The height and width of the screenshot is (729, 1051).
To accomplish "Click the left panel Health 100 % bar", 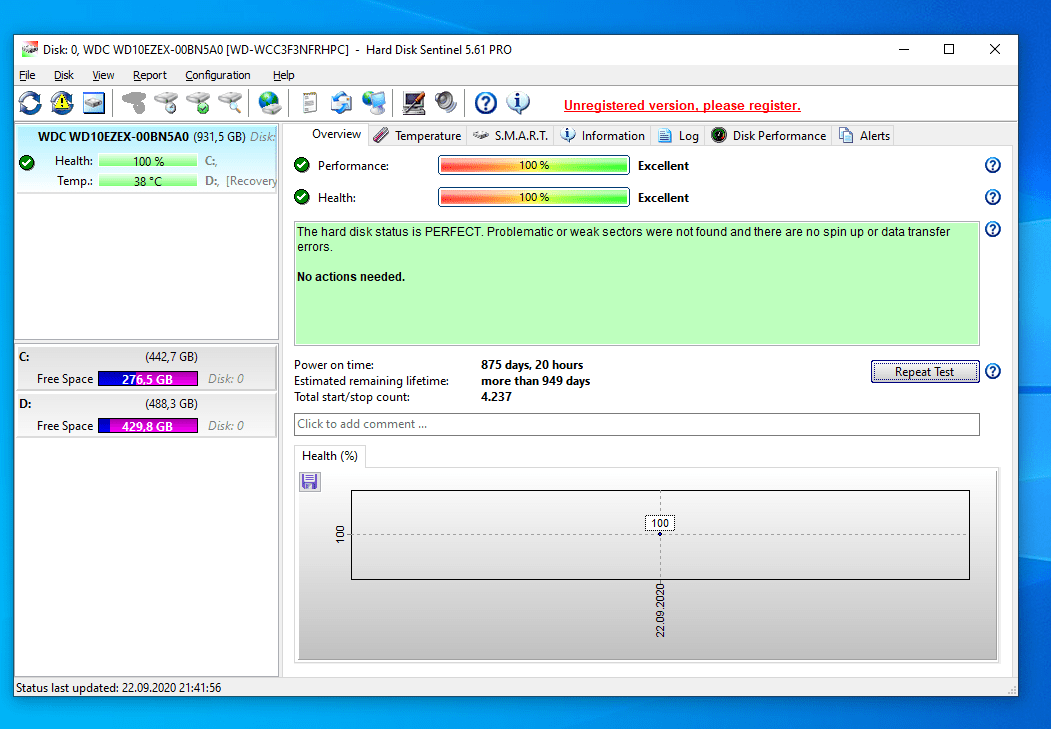I will coord(147,161).
